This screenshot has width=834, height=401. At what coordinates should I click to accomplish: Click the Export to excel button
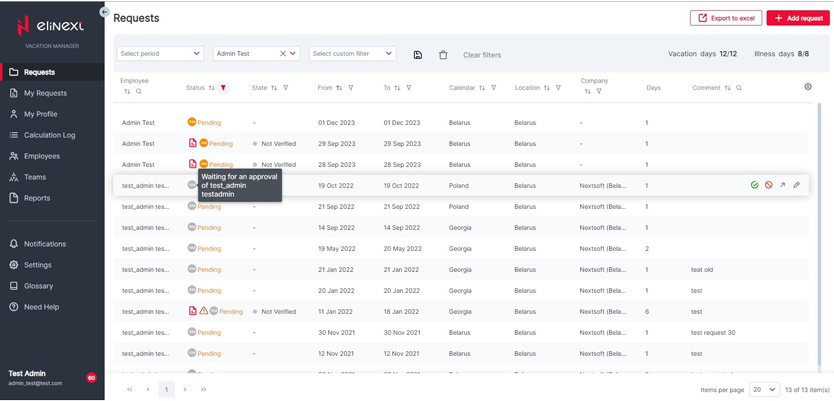click(725, 18)
